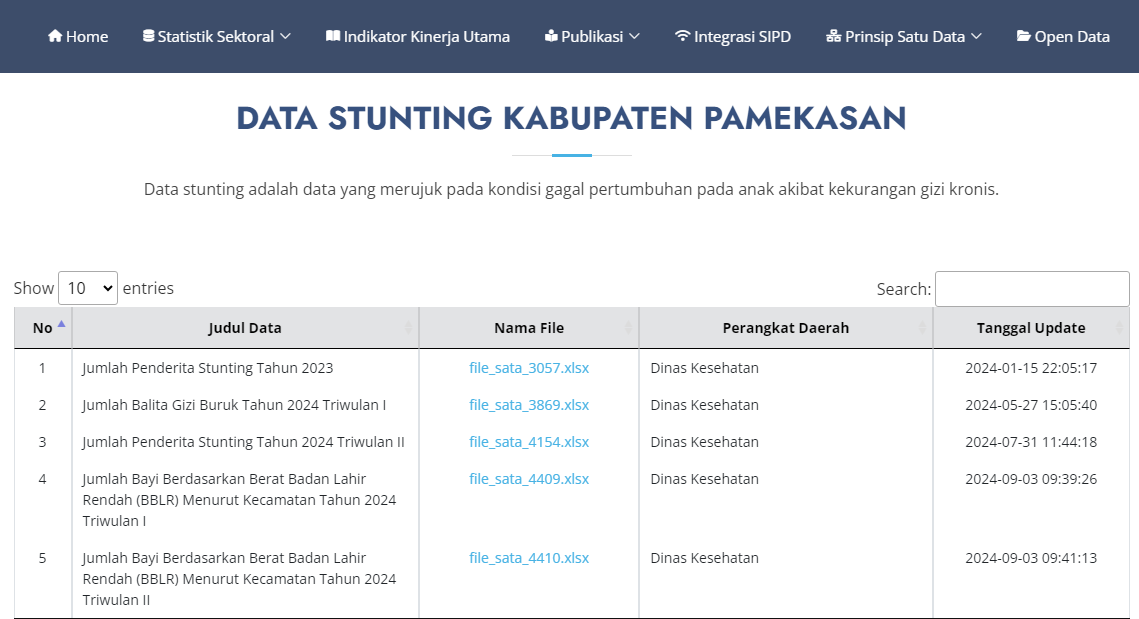Click the Prinsip Satu Data network icon
Screen dimensions: 1139x619
coord(834,36)
